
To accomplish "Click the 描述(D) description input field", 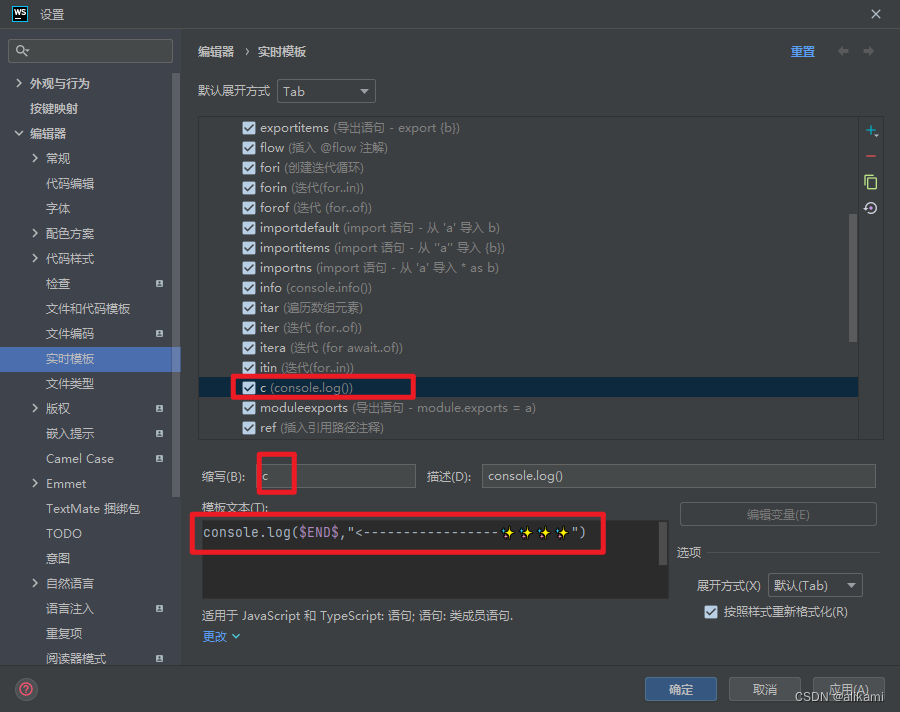I will tap(678, 475).
